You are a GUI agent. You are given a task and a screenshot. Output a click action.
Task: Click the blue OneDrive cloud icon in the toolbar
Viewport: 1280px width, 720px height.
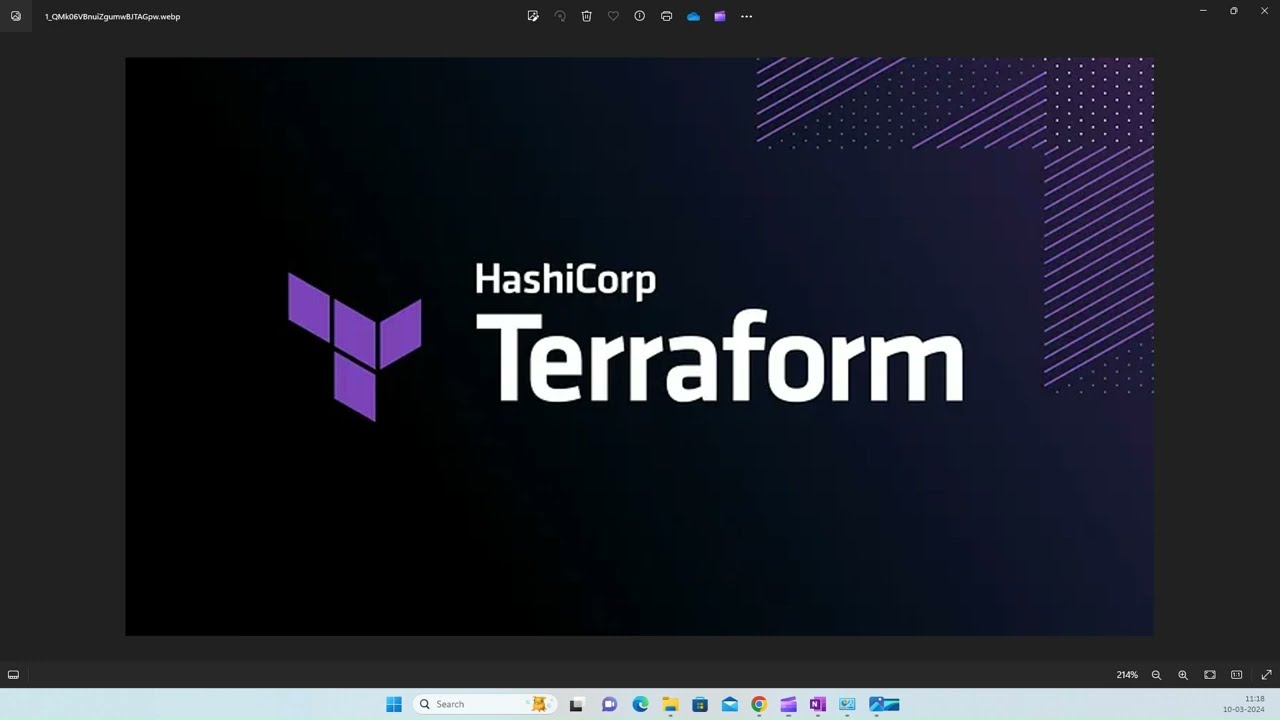pos(693,16)
